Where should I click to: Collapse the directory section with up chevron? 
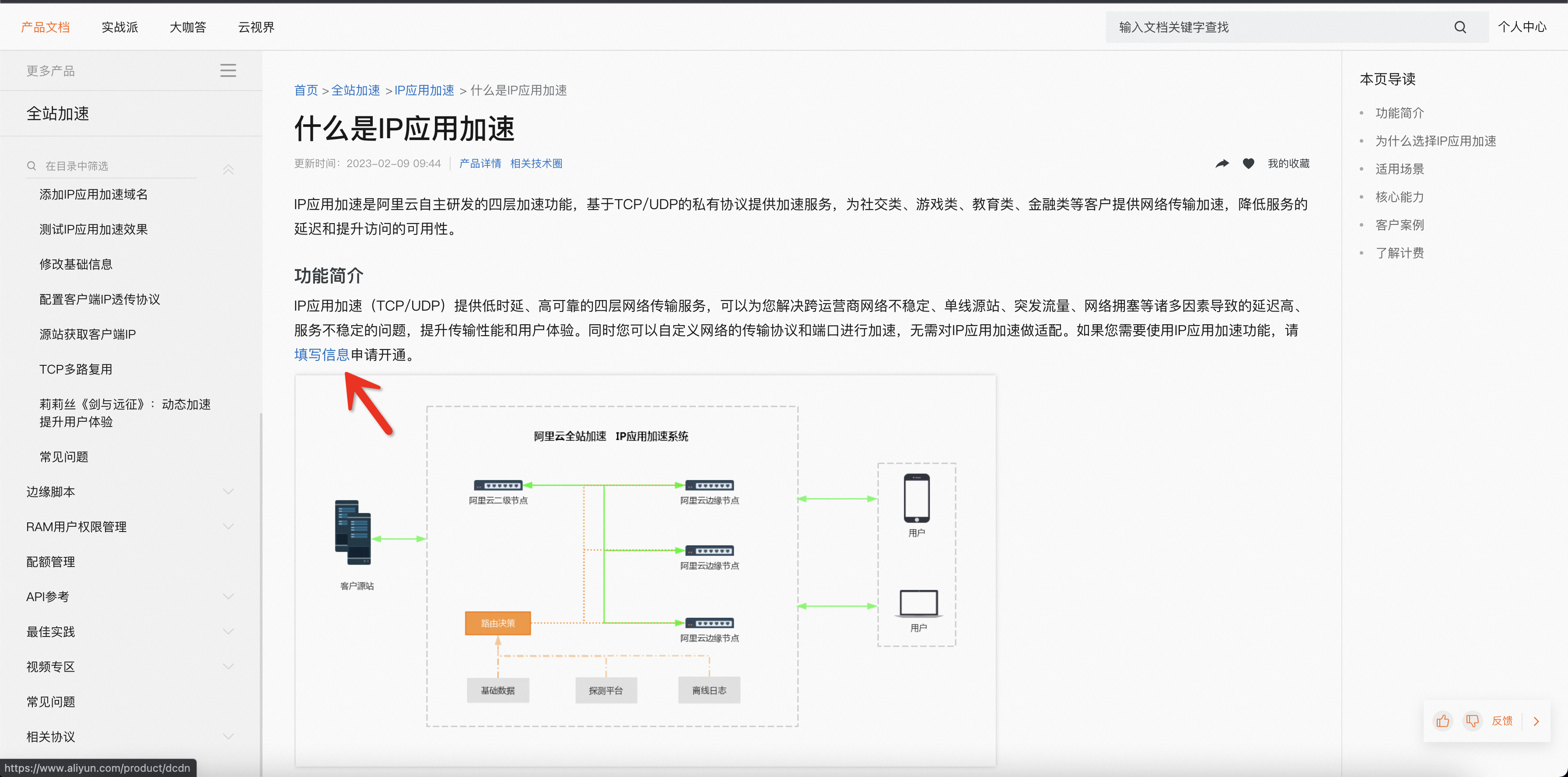tap(228, 170)
